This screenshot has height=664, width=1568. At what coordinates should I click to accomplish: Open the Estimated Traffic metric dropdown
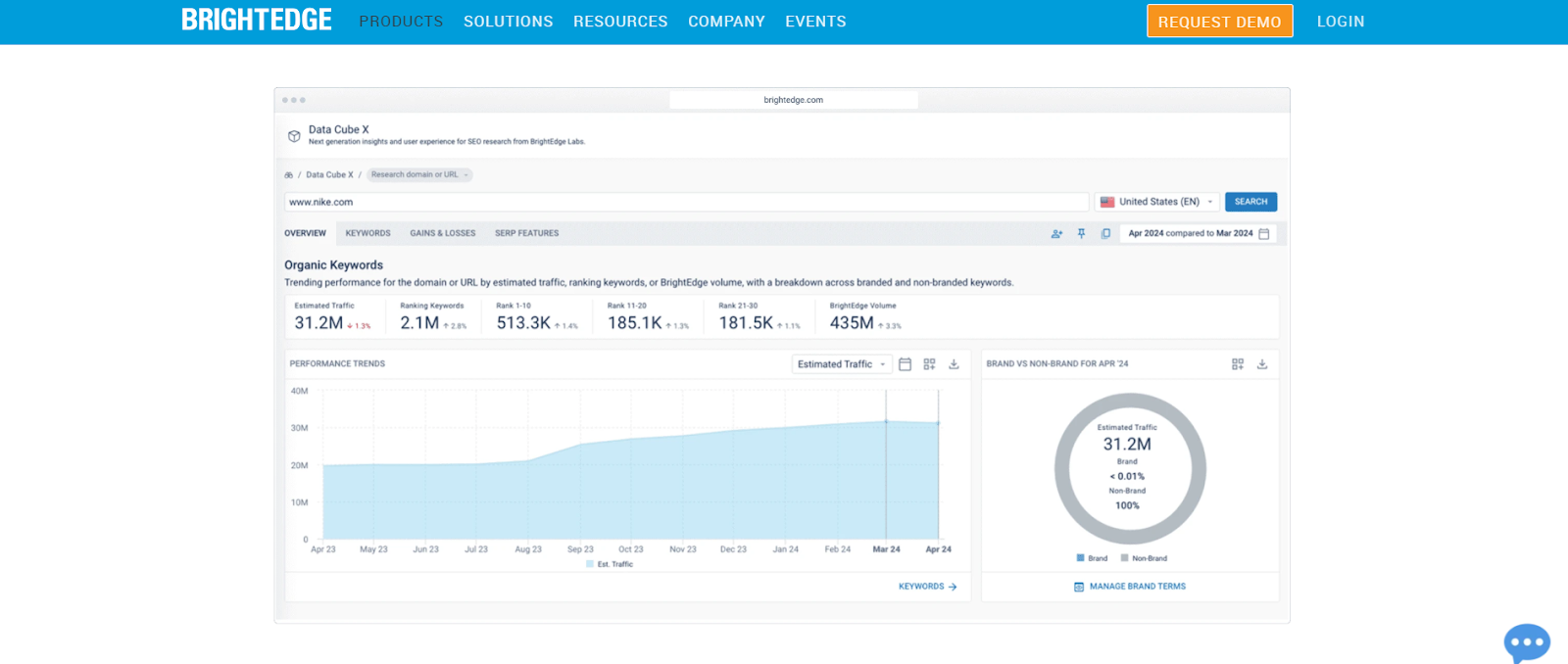(x=842, y=364)
